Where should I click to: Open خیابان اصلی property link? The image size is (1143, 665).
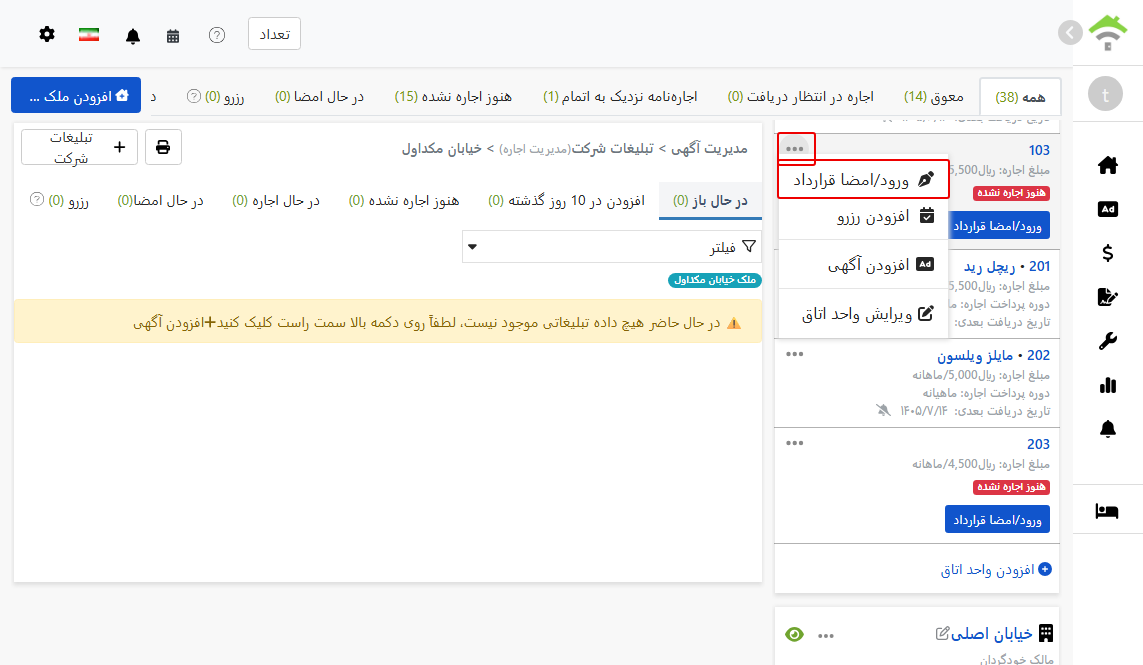pos(991,634)
